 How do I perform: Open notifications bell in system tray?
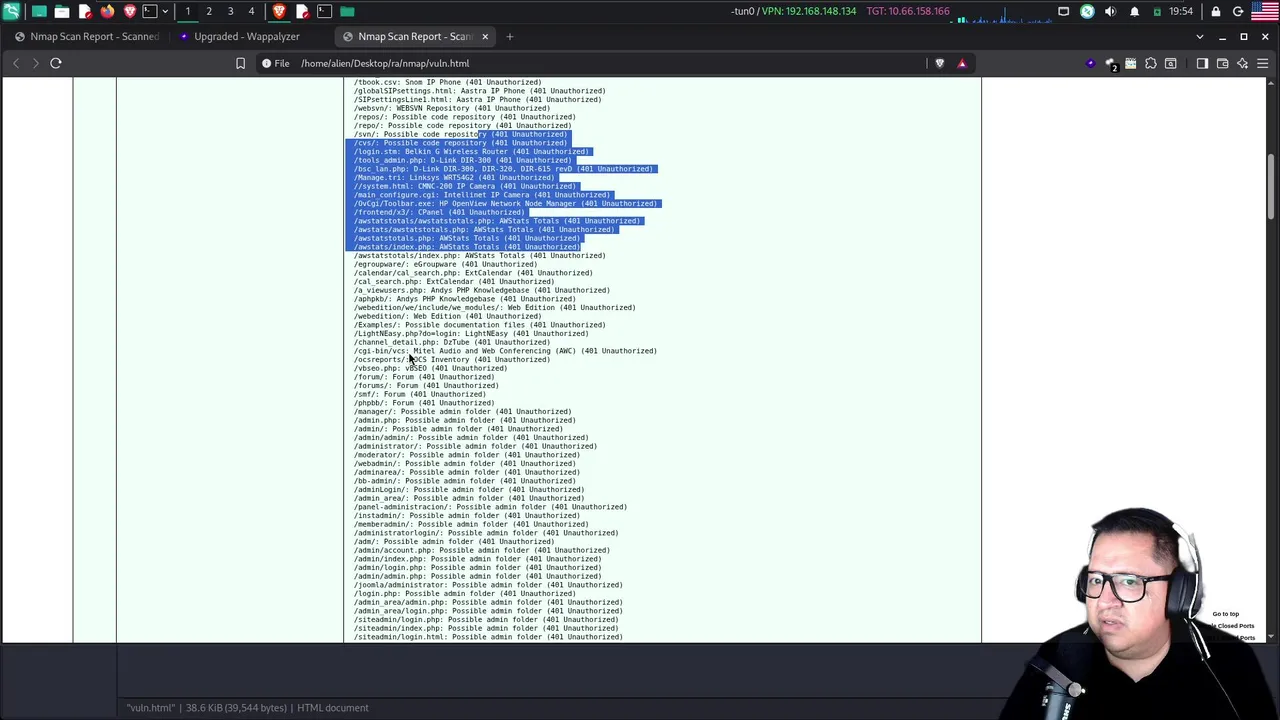click(1134, 11)
